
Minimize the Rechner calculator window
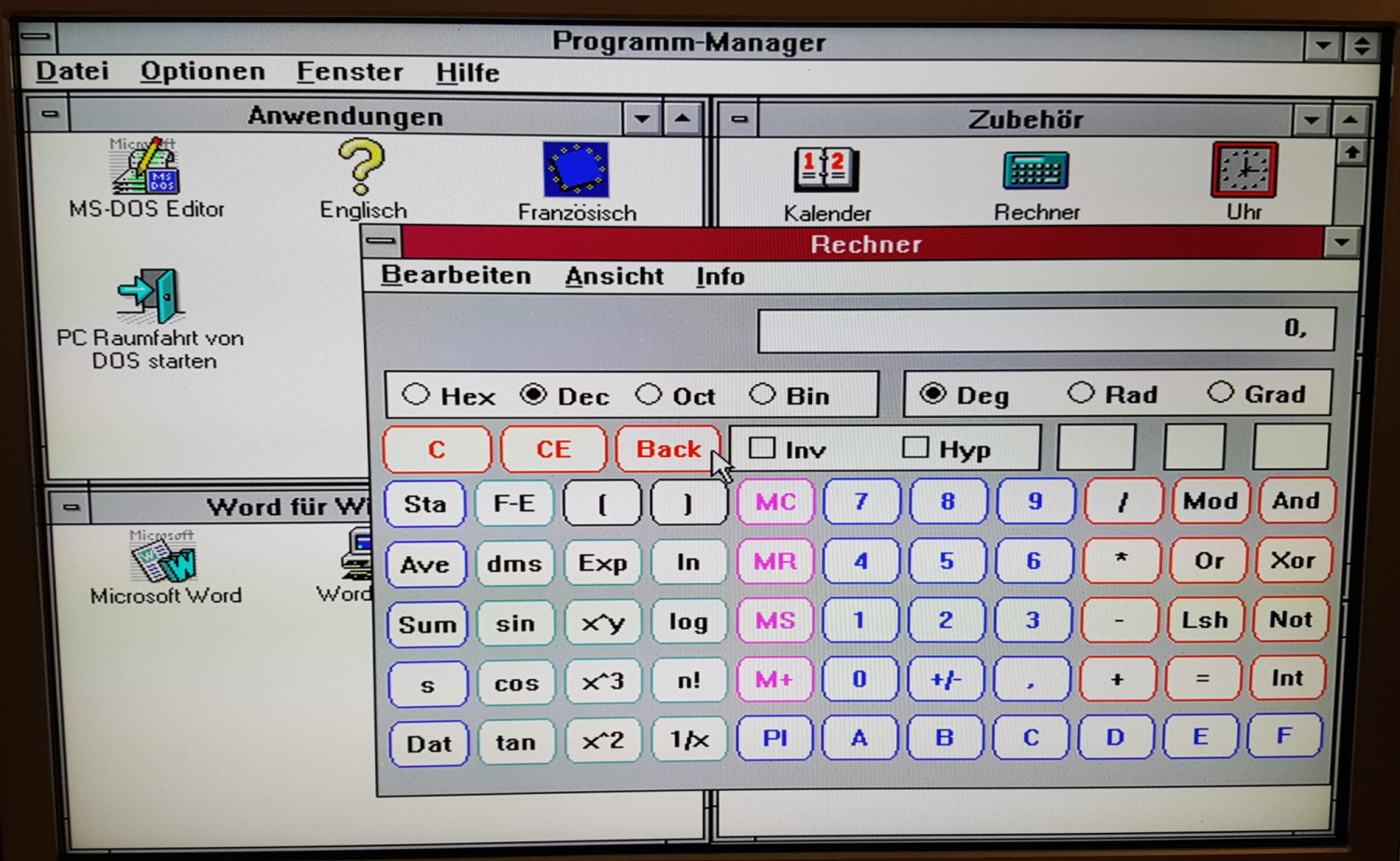tap(1341, 243)
